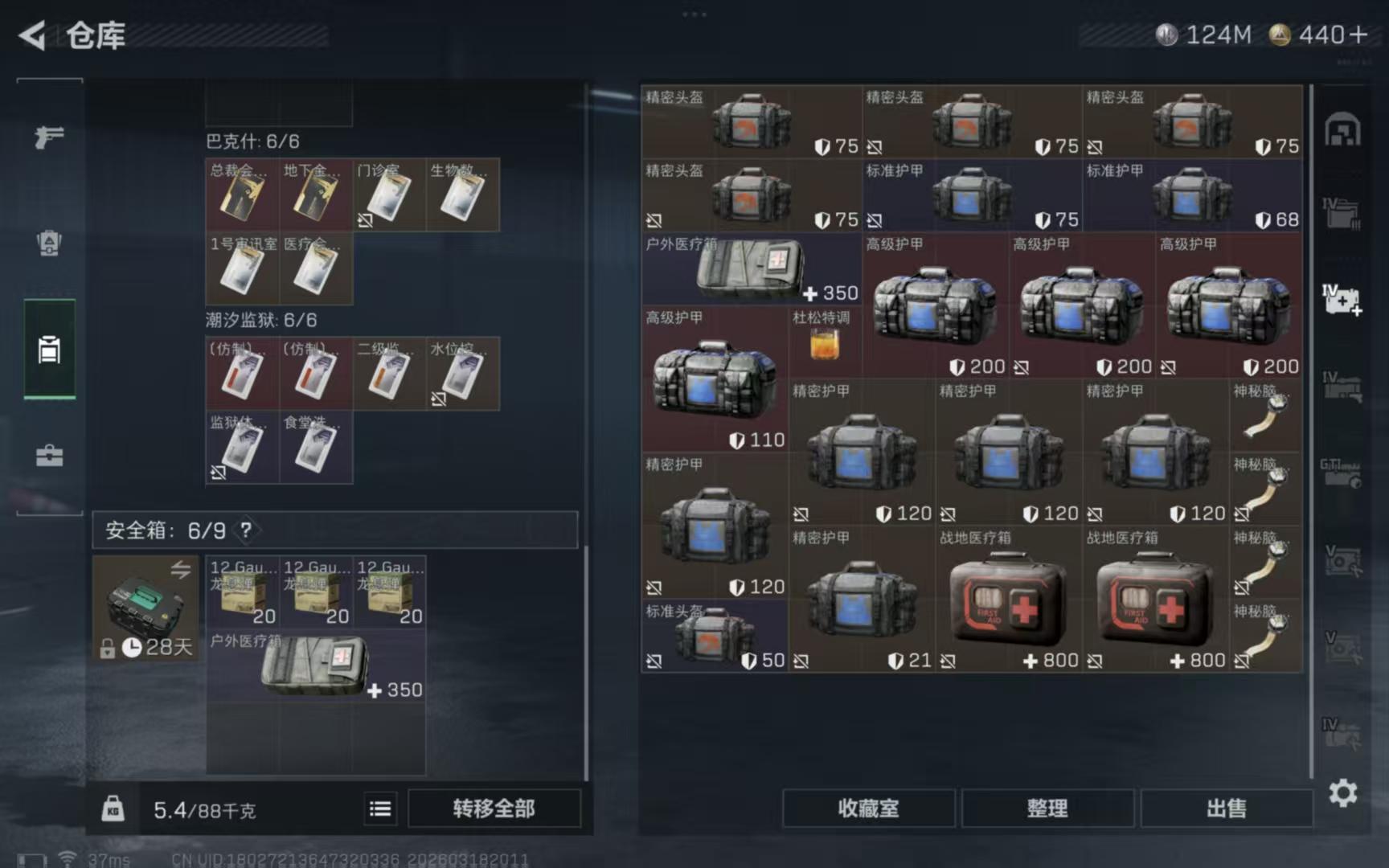Select the 地下金 gold keycard
Viewport: 1389px width, 868px height.
316,194
